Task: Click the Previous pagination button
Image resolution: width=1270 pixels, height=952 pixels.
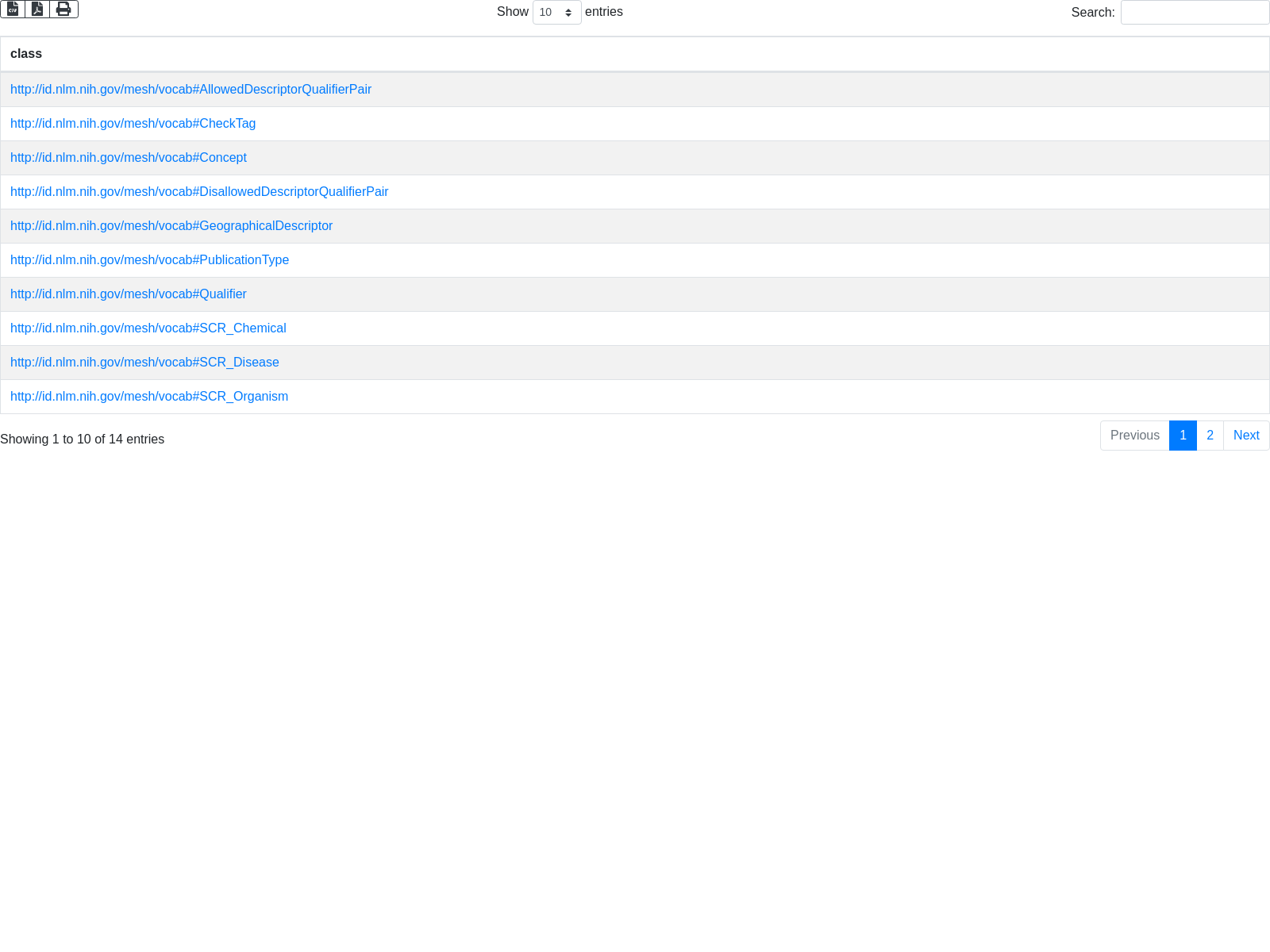Action: (x=1134, y=436)
